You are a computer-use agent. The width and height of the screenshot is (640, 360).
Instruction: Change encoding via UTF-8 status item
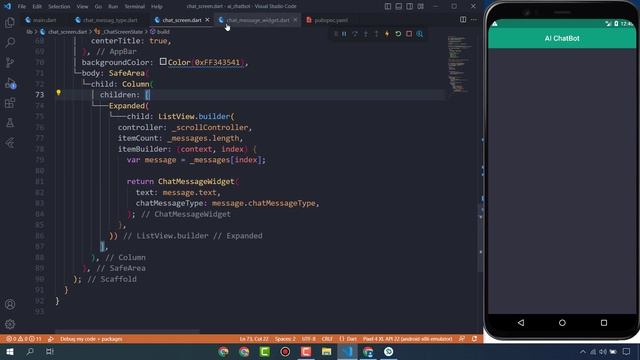click(309, 339)
